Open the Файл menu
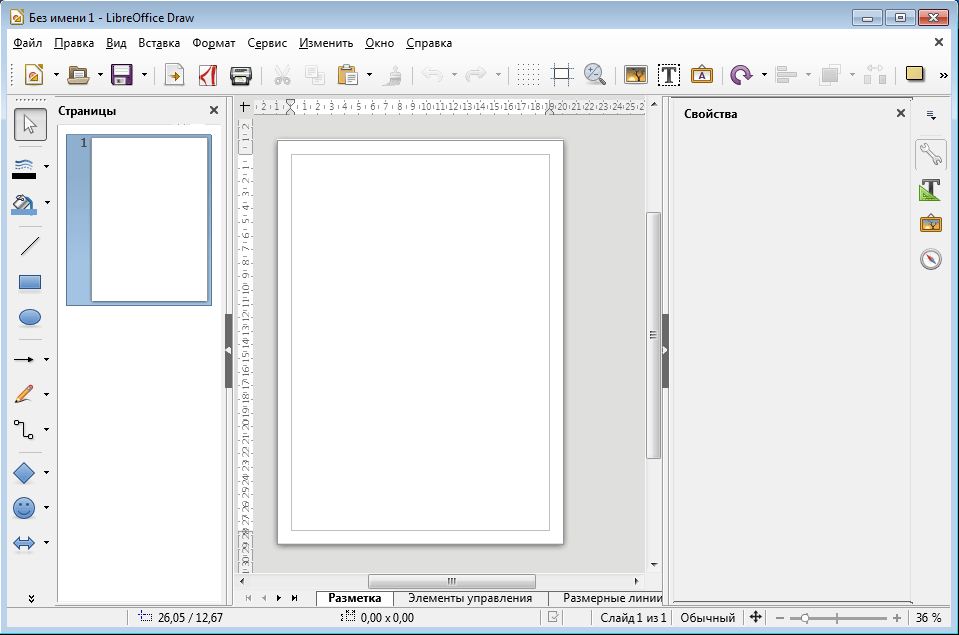The image size is (959, 635). (28, 43)
